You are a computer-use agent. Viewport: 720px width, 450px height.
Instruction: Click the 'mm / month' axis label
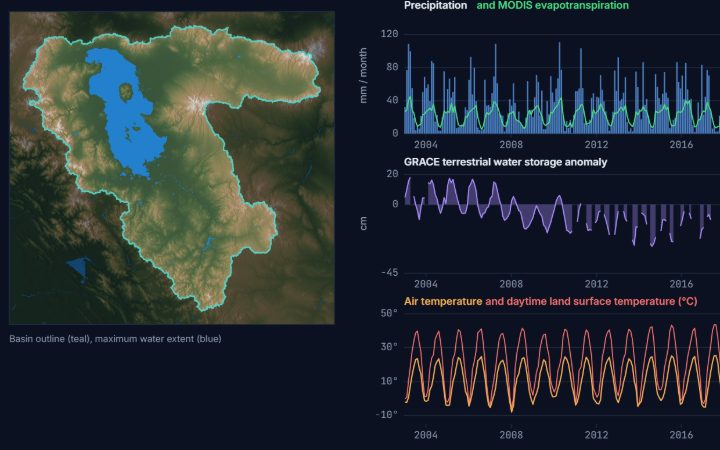coord(363,75)
